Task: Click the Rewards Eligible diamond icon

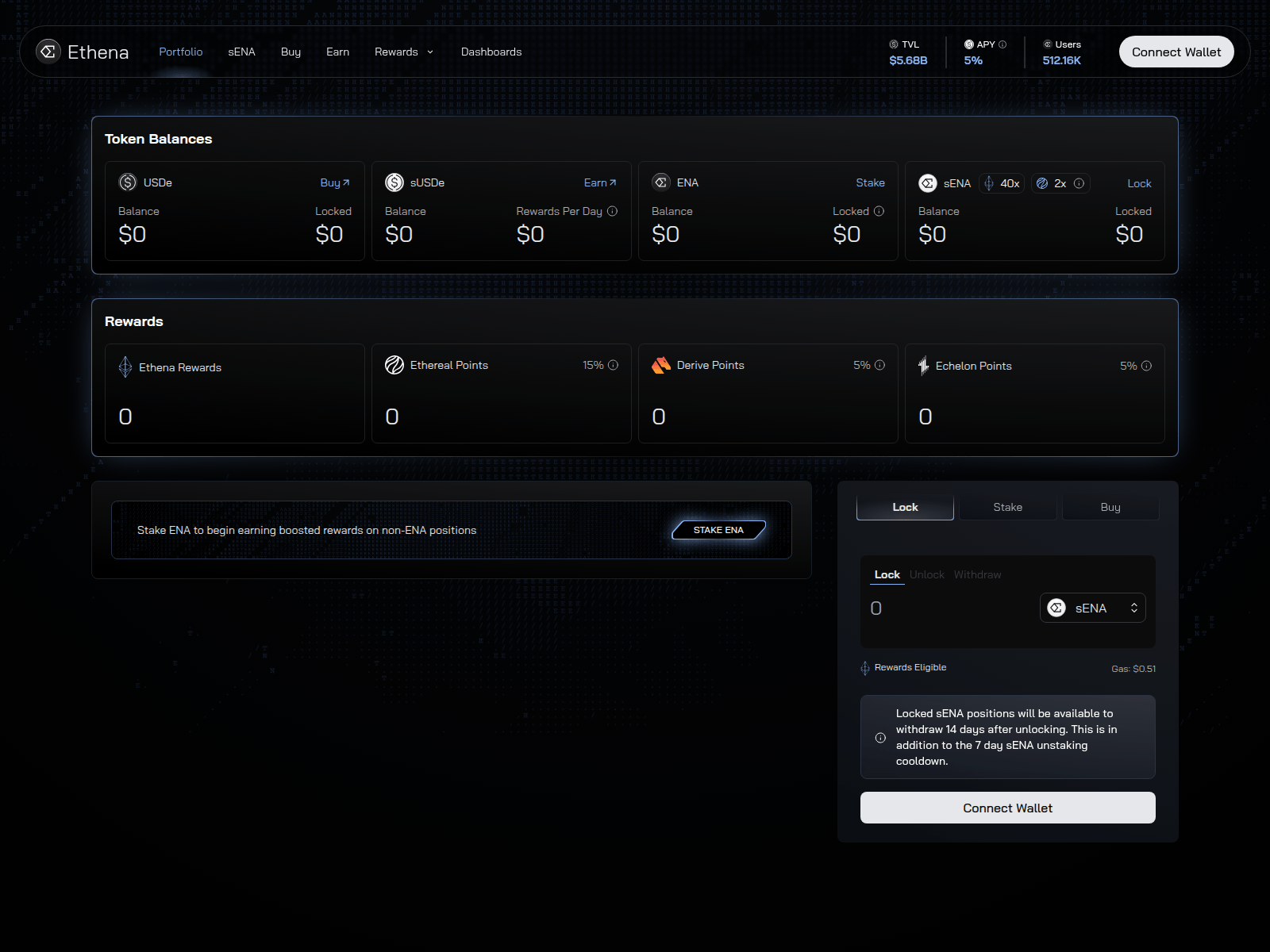Action: (865, 668)
